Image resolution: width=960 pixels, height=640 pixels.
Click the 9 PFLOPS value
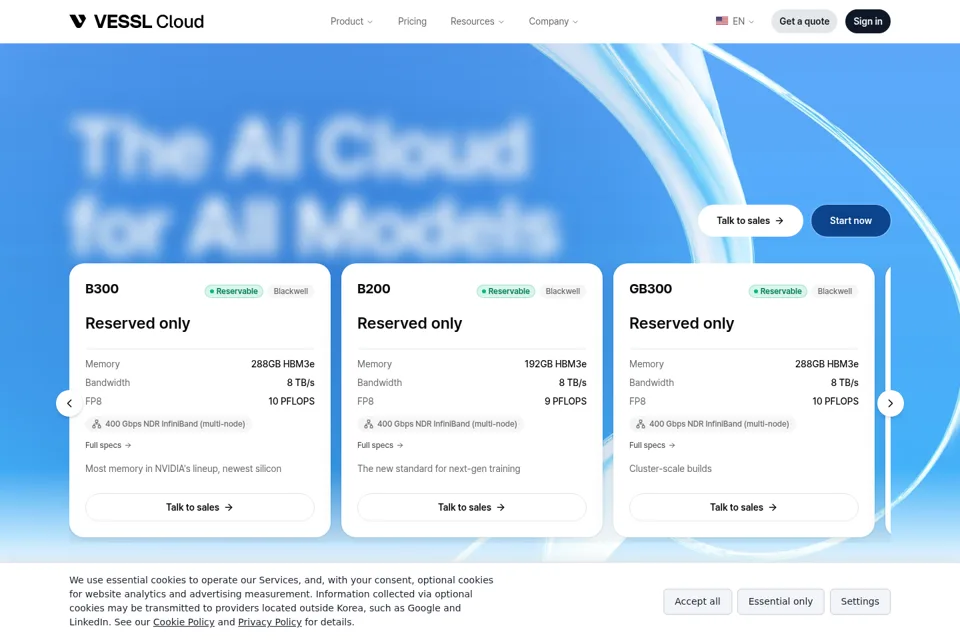pyautogui.click(x=565, y=401)
